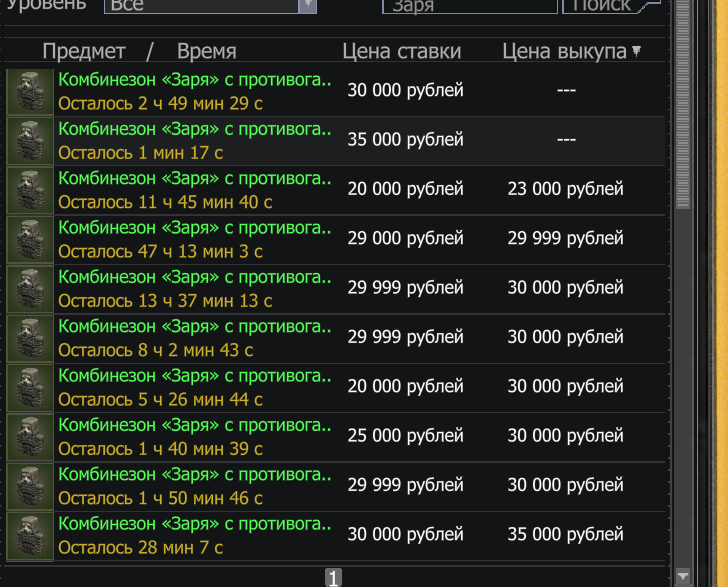728x587 pixels.
Task: Select item icon of lot with 2 ч 49 мин left
Action: pyautogui.click(x=30, y=91)
